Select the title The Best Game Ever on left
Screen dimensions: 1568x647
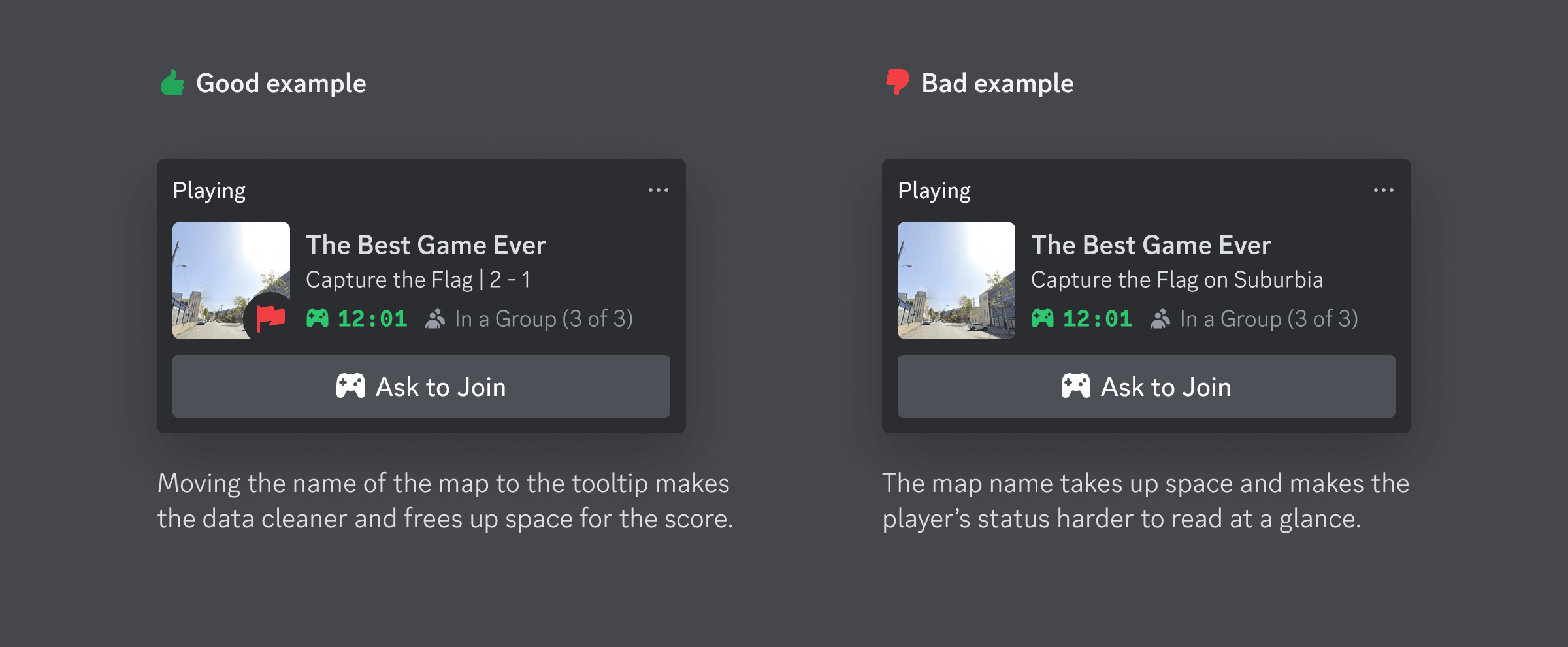pyautogui.click(x=426, y=245)
